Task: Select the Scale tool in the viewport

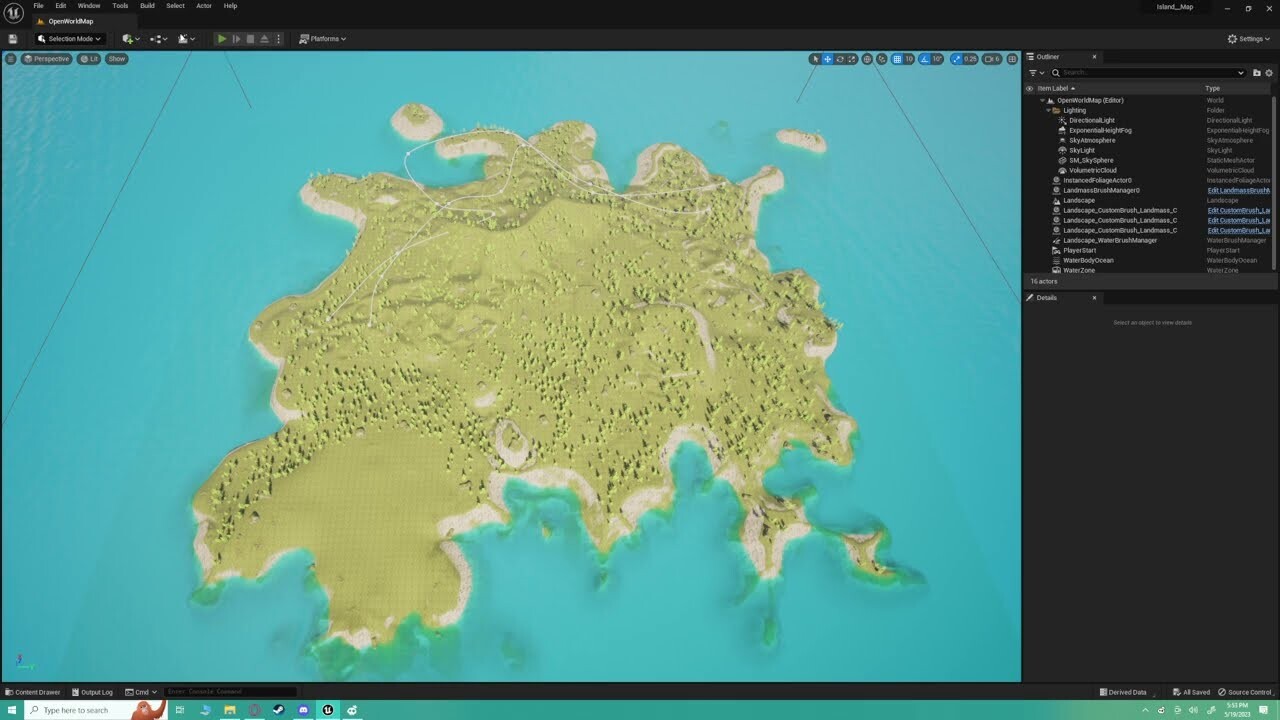Action: click(852, 59)
